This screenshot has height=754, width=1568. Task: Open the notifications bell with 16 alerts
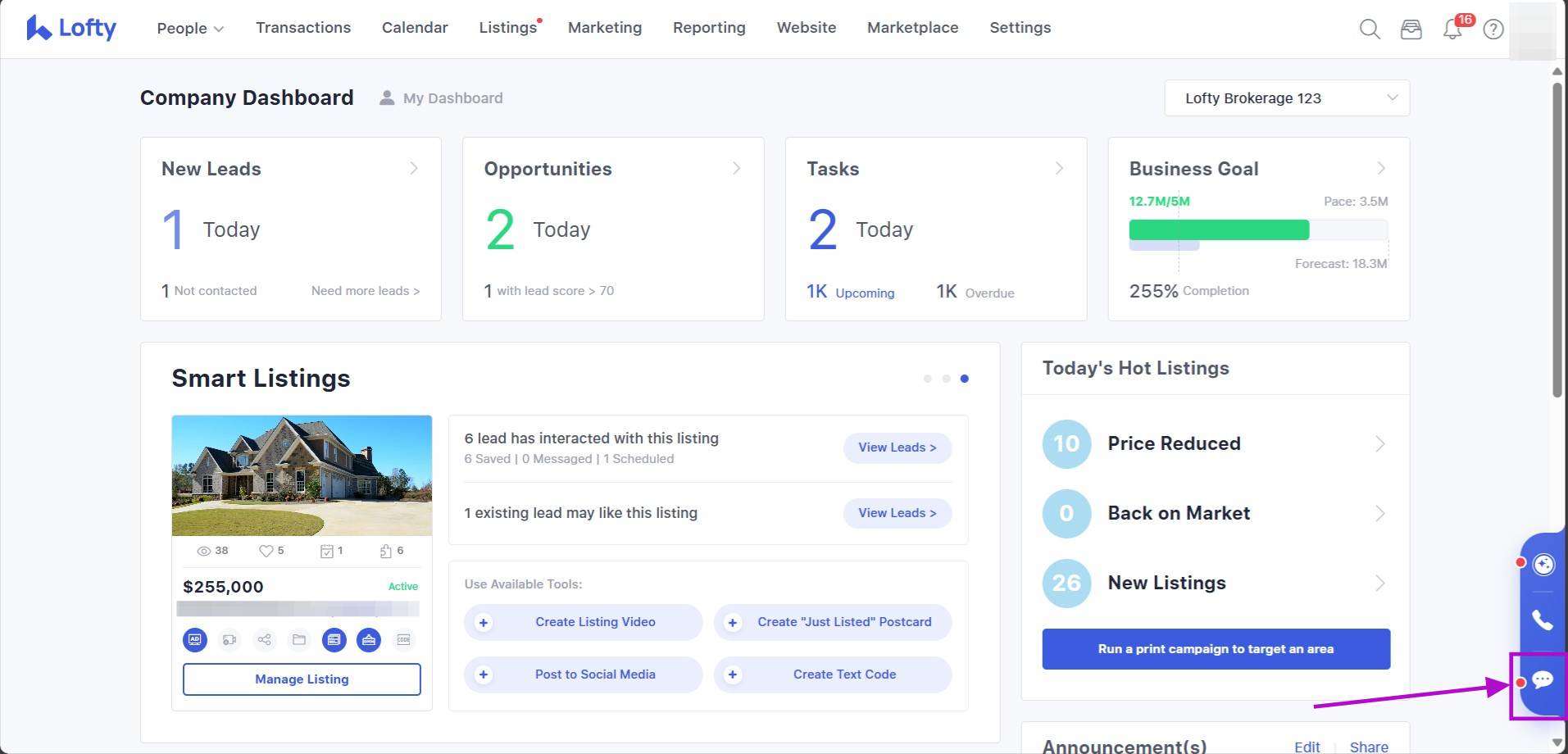(x=1452, y=29)
